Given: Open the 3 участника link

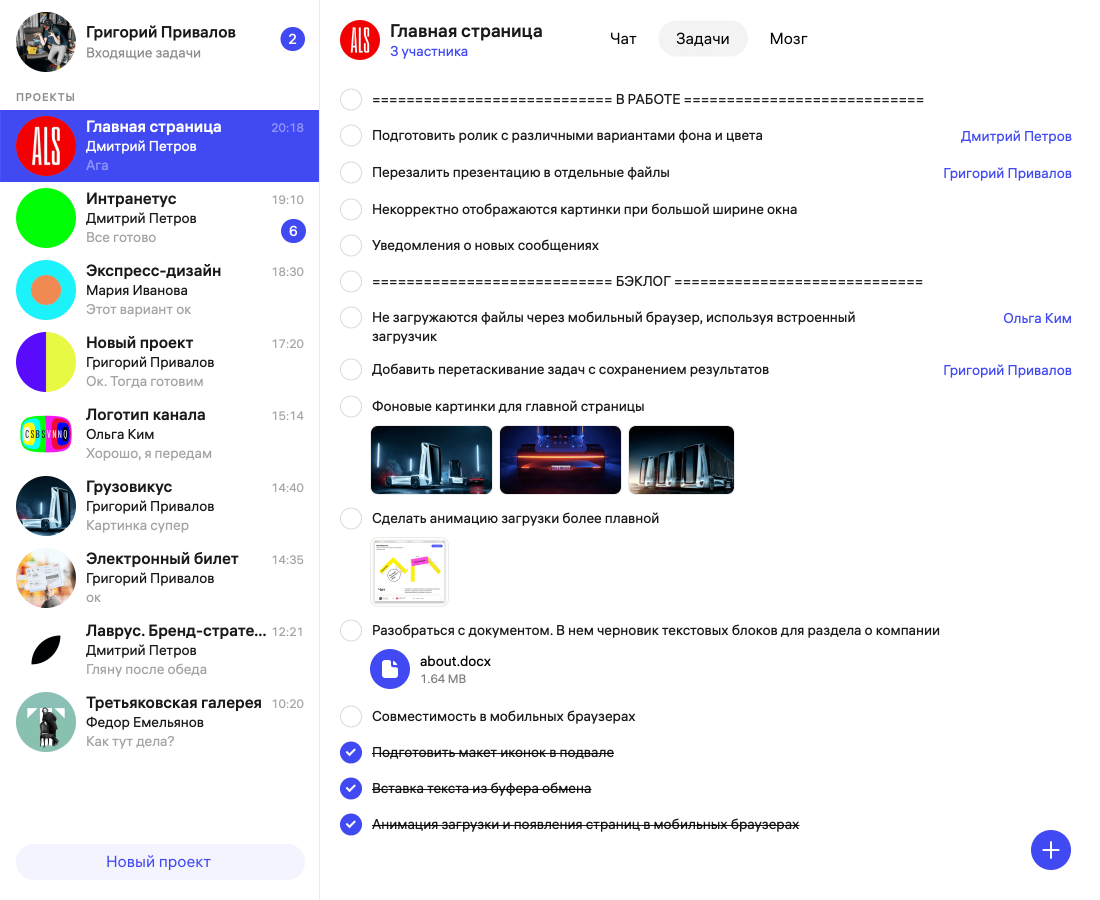Looking at the screenshot, I should coord(429,51).
